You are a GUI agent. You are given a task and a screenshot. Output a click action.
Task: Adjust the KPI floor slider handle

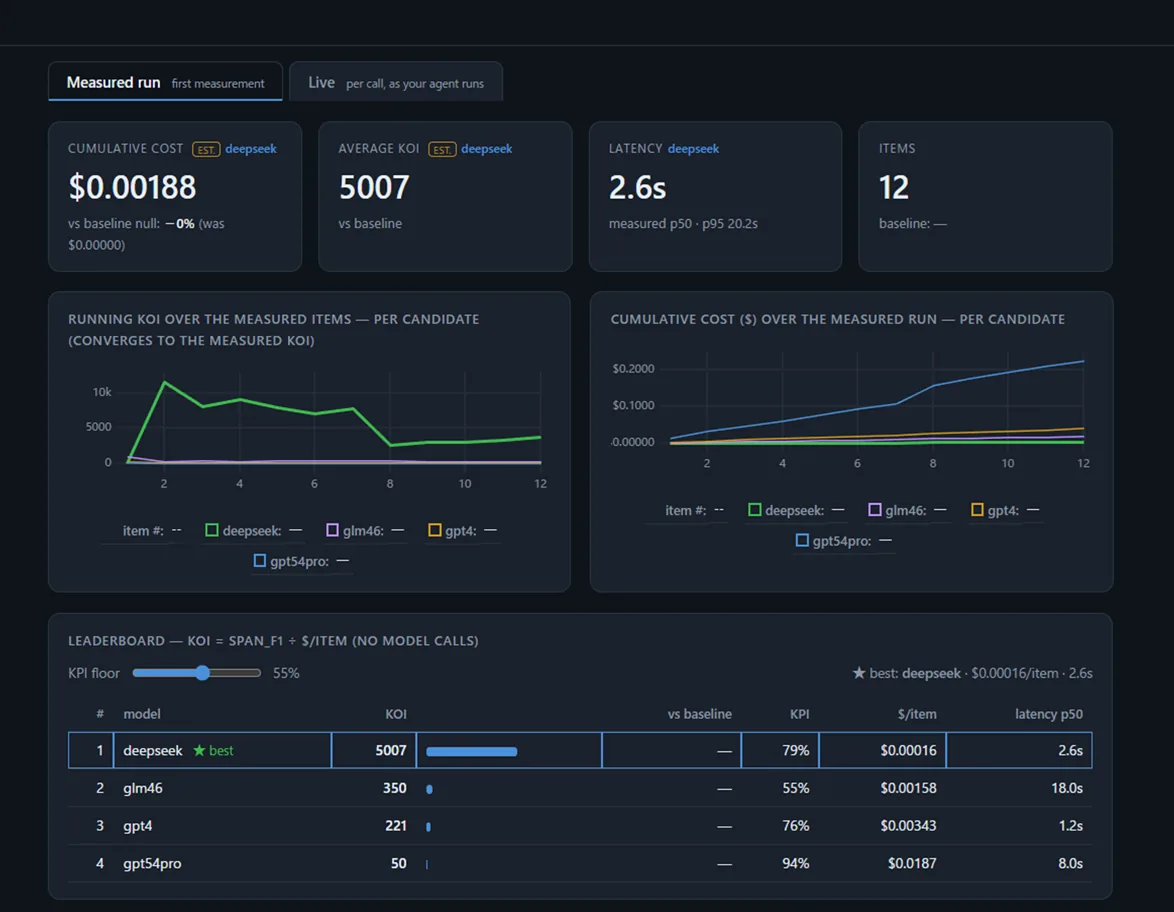[203, 672]
